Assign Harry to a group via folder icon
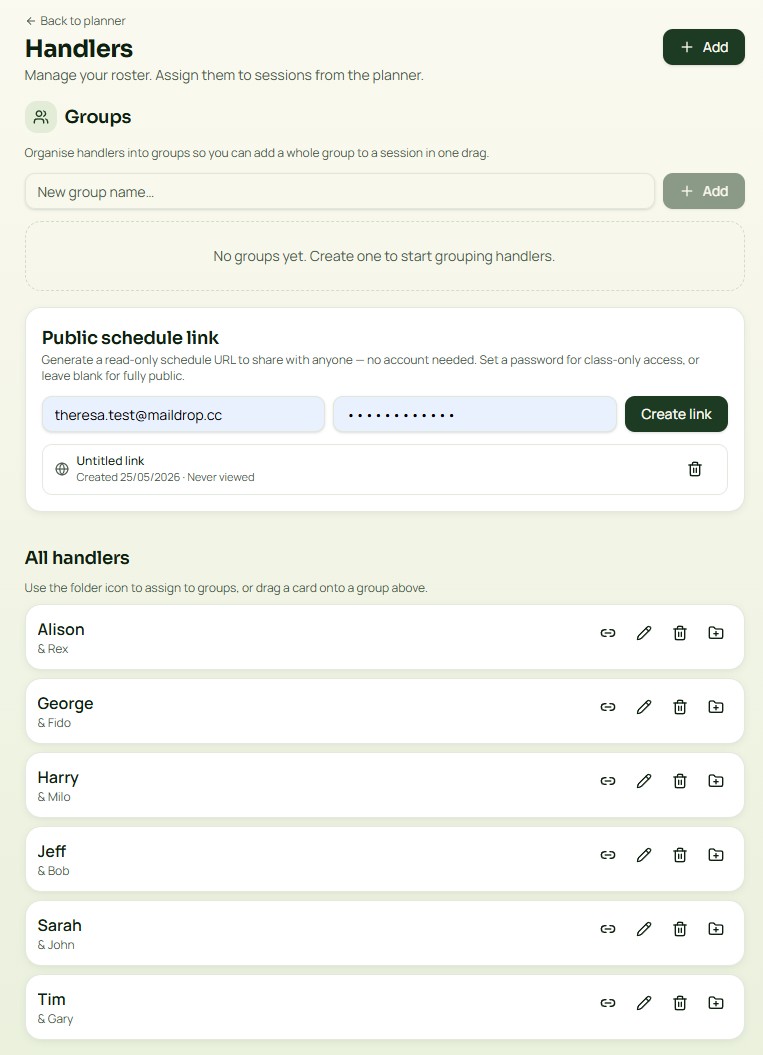763x1055 pixels. (716, 780)
